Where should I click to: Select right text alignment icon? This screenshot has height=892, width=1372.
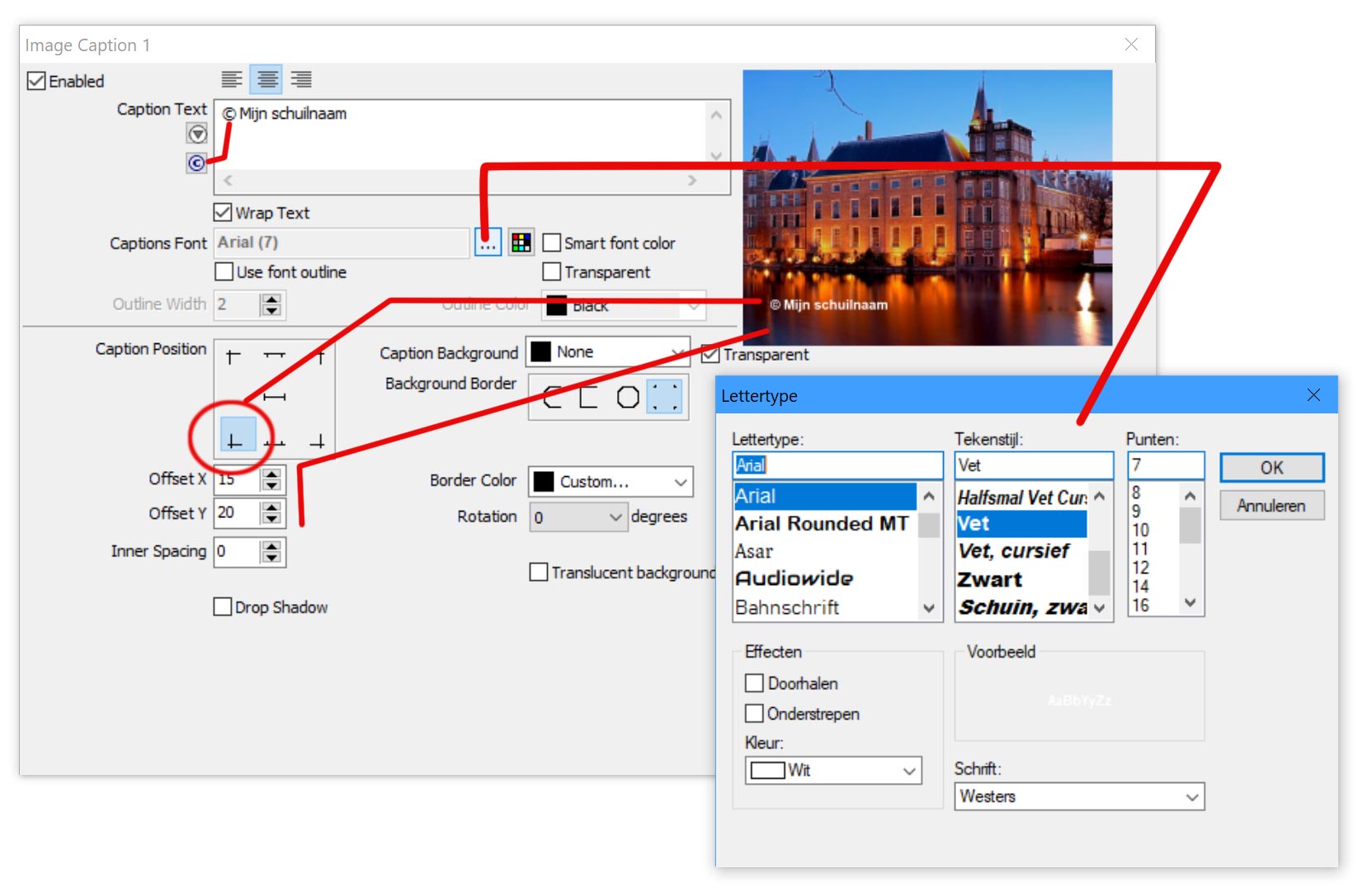click(x=301, y=80)
